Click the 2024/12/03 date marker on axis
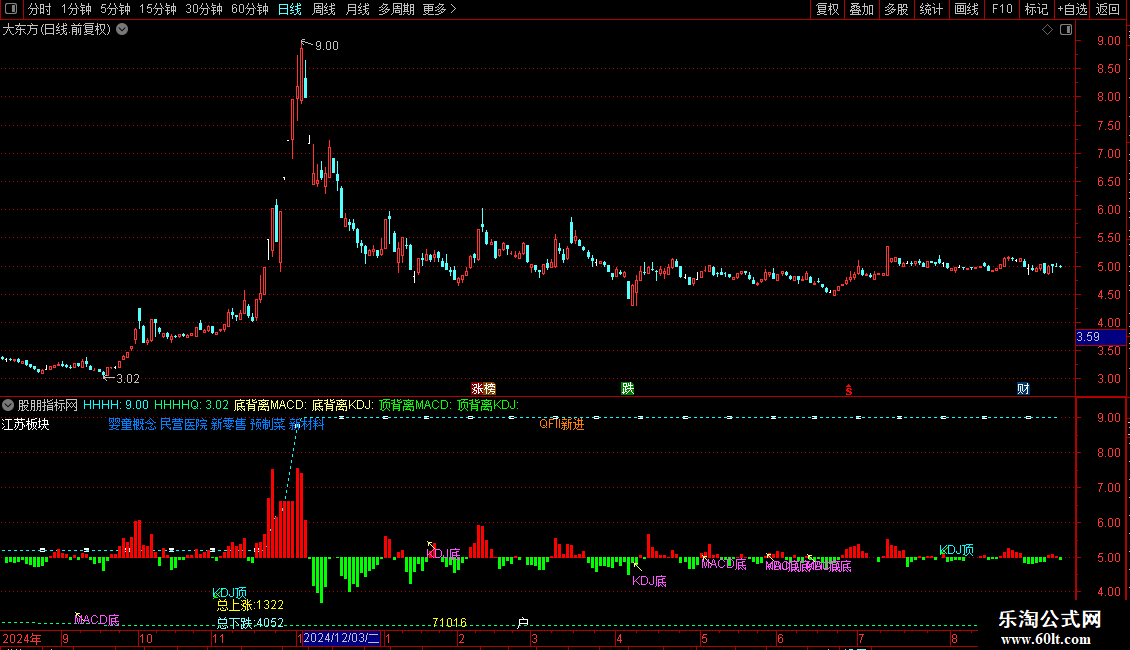This screenshot has height=650, width=1130. [341, 638]
